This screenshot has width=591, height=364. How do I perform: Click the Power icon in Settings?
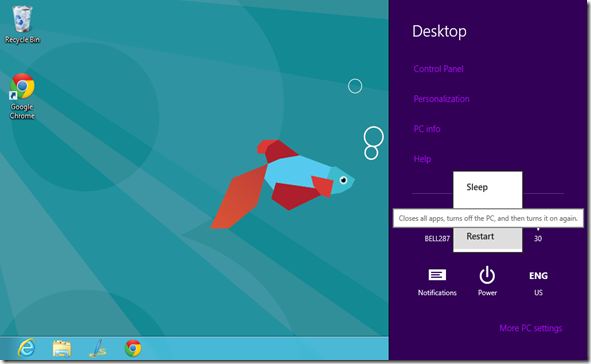pyautogui.click(x=487, y=281)
